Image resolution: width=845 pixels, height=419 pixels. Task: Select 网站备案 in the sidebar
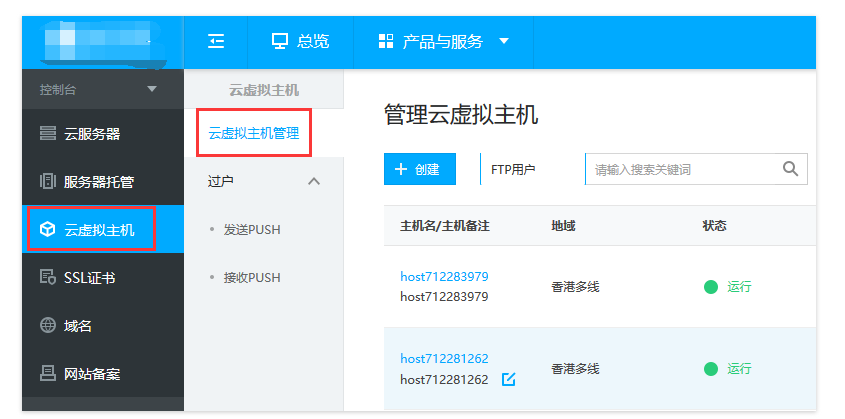pyautogui.click(x=103, y=373)
